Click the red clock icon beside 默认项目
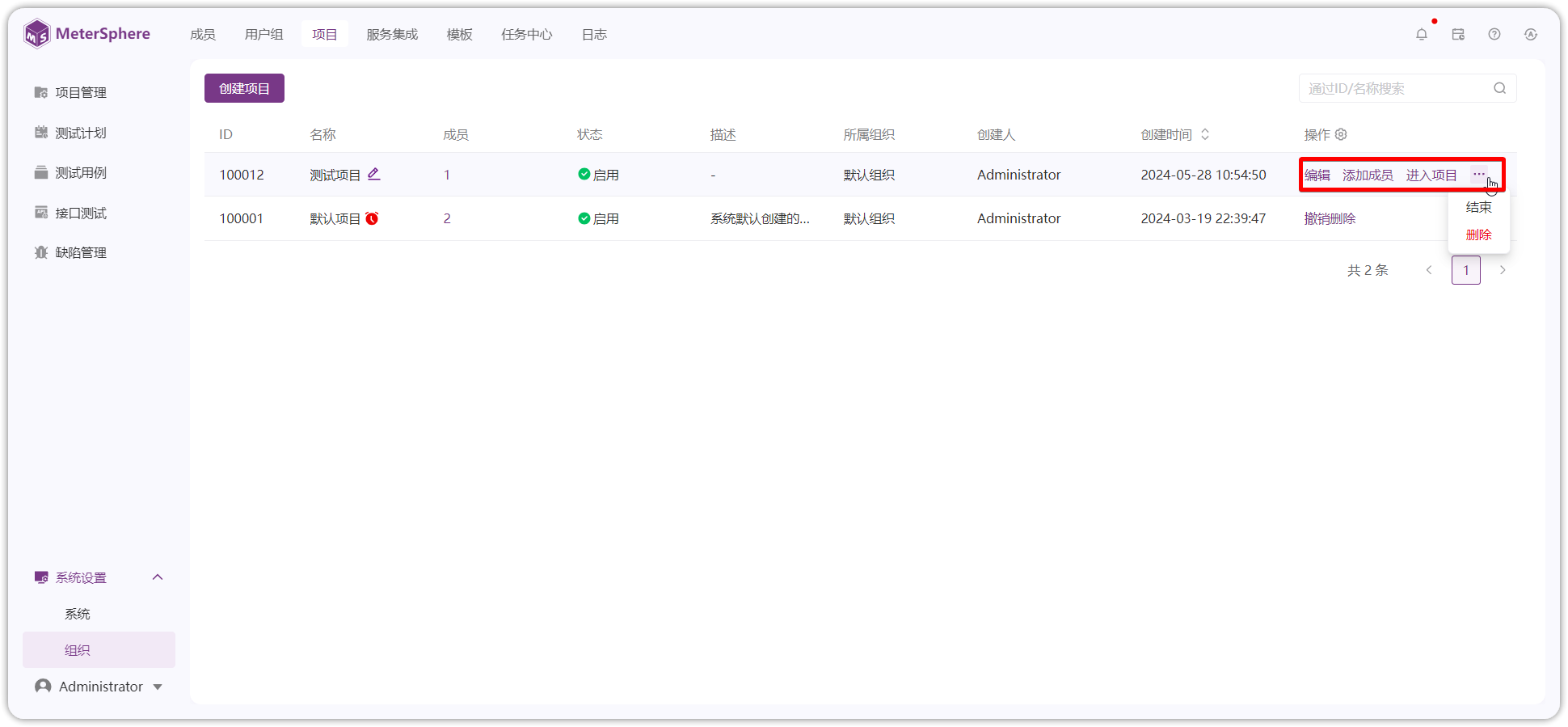 (372, 218)
